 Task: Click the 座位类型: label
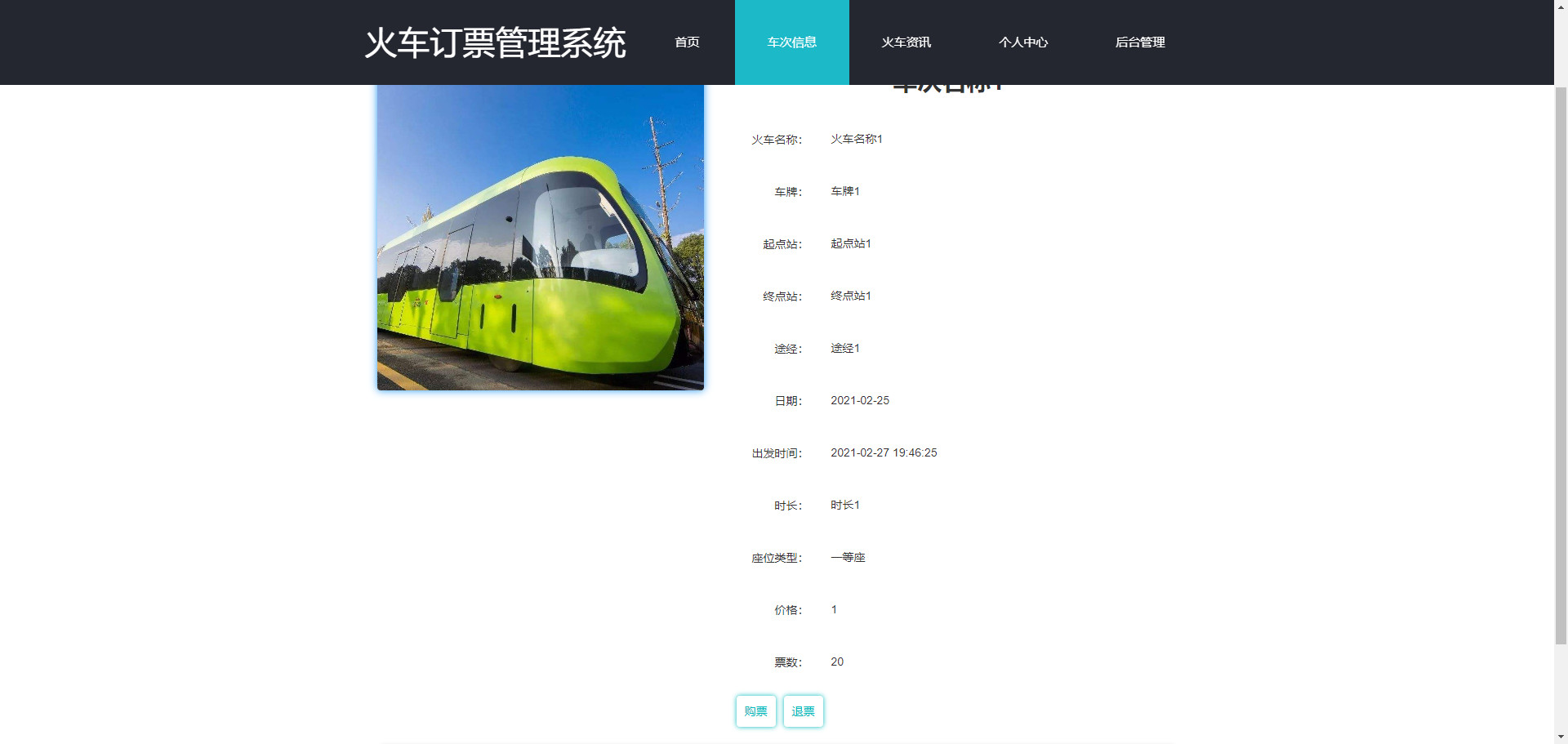click(777, 558)
